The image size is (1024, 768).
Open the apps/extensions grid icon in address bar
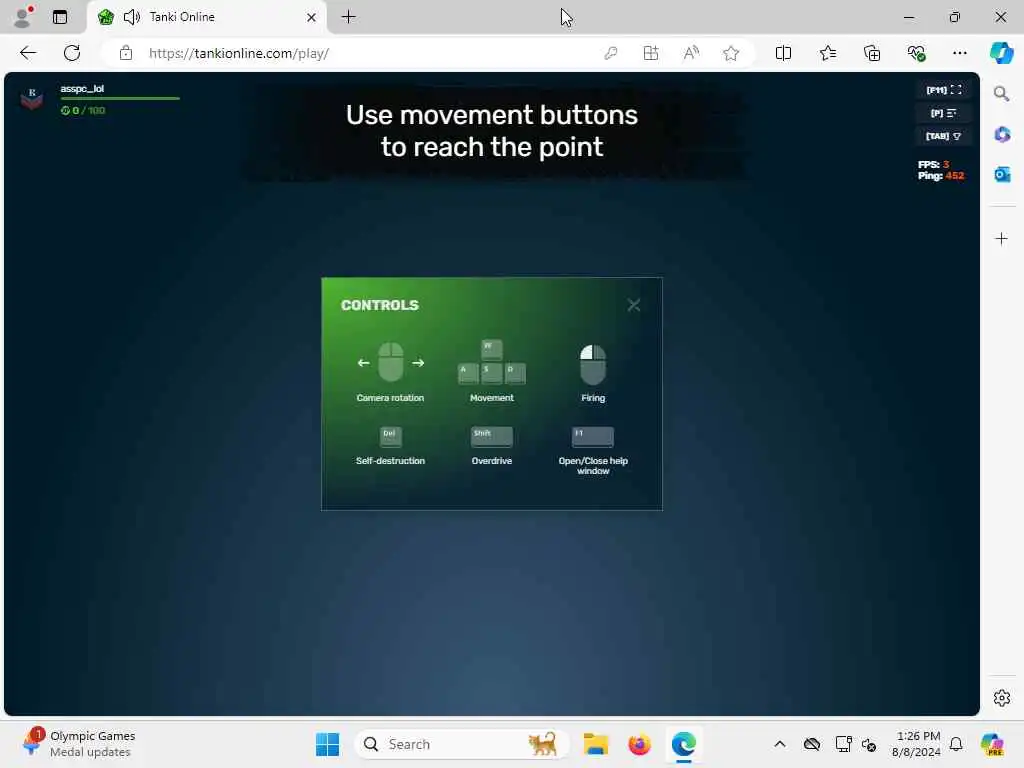650,54
